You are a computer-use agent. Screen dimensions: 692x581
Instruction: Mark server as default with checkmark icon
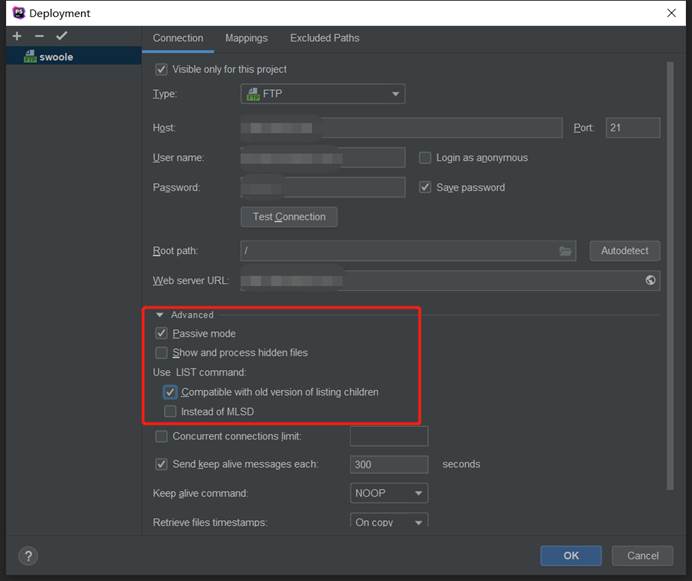click(x=61, y=36)
